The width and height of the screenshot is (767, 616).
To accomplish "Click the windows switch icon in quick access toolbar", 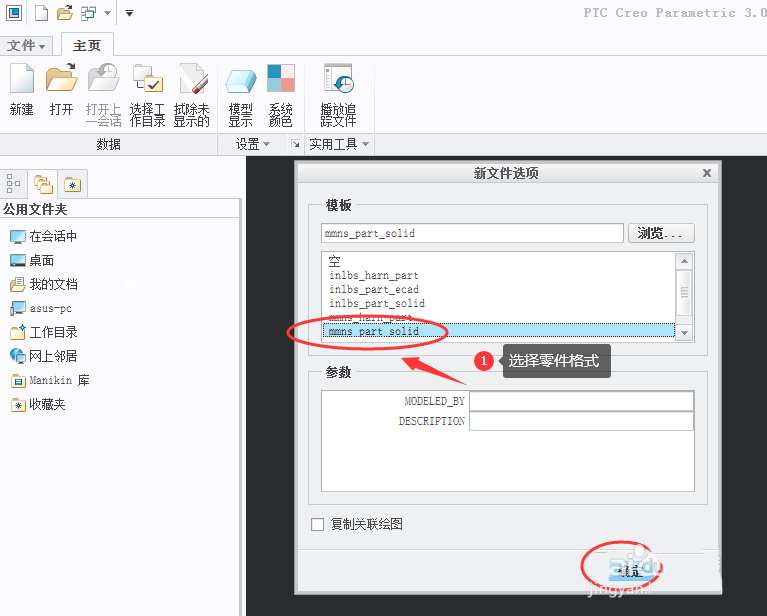I will pos(89,13).
